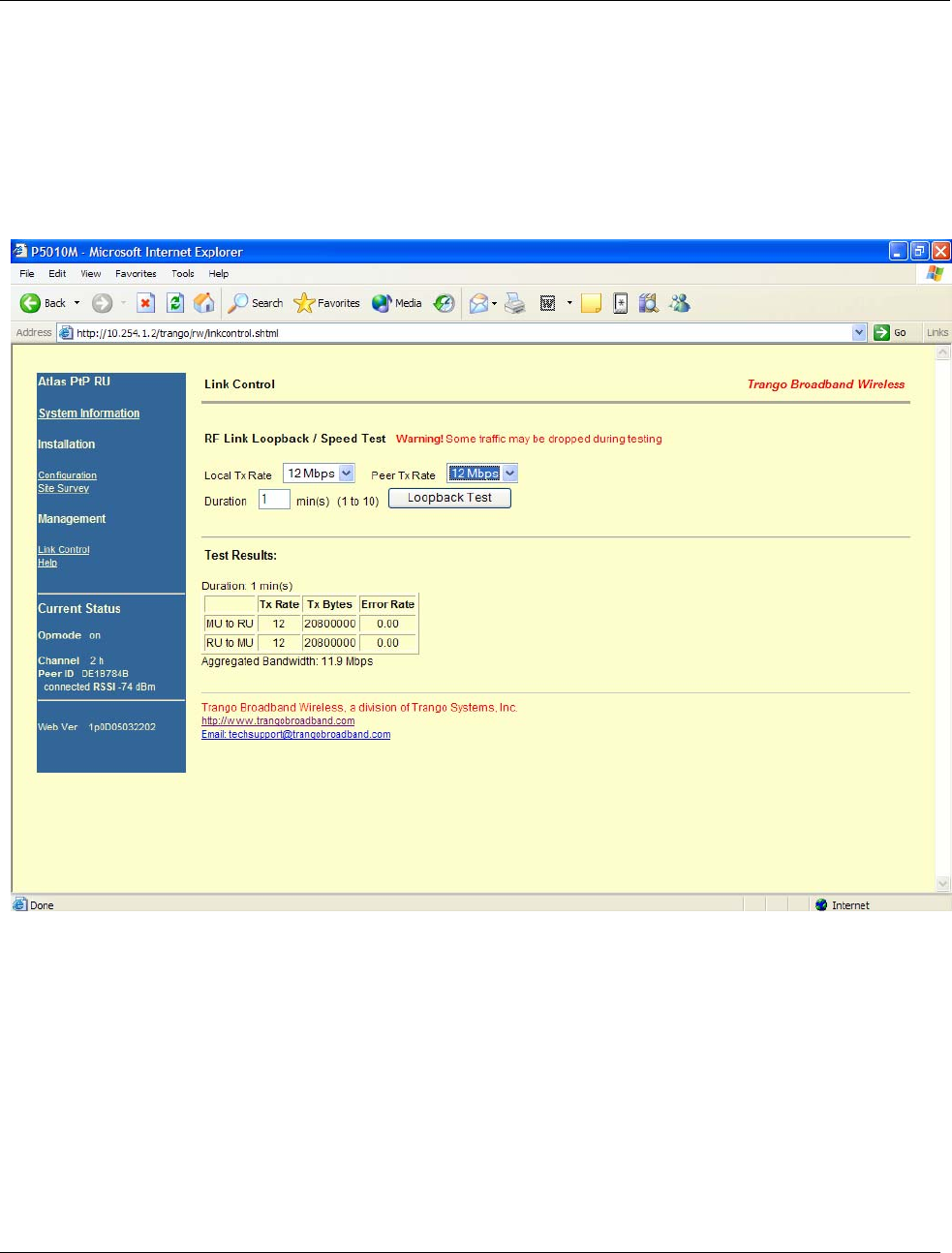
Task: Open the sidebar Help link
Action: [x=47, y=563]
